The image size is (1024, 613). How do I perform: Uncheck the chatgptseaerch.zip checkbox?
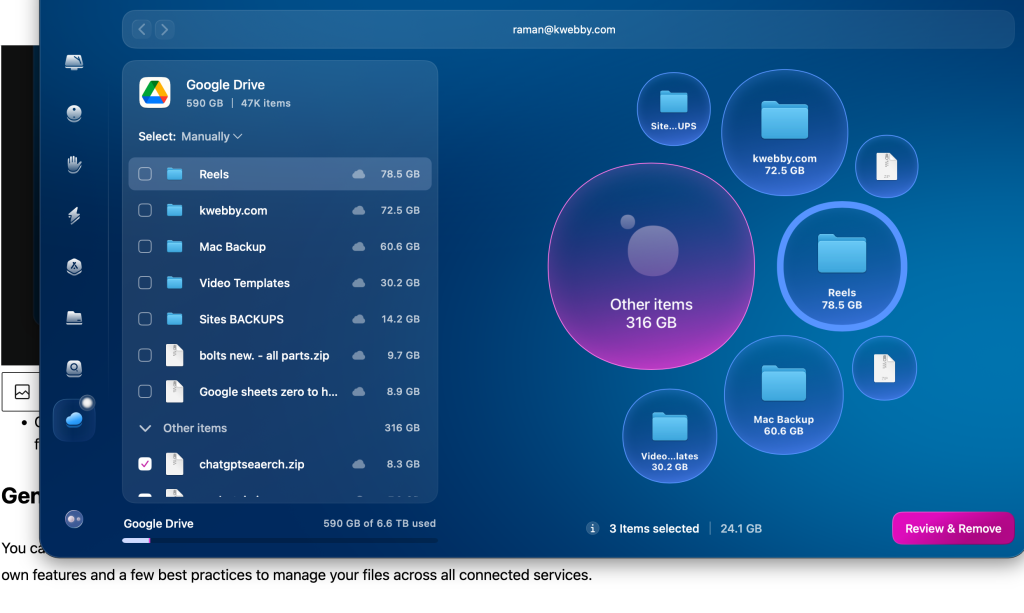[x=144, y=463]
